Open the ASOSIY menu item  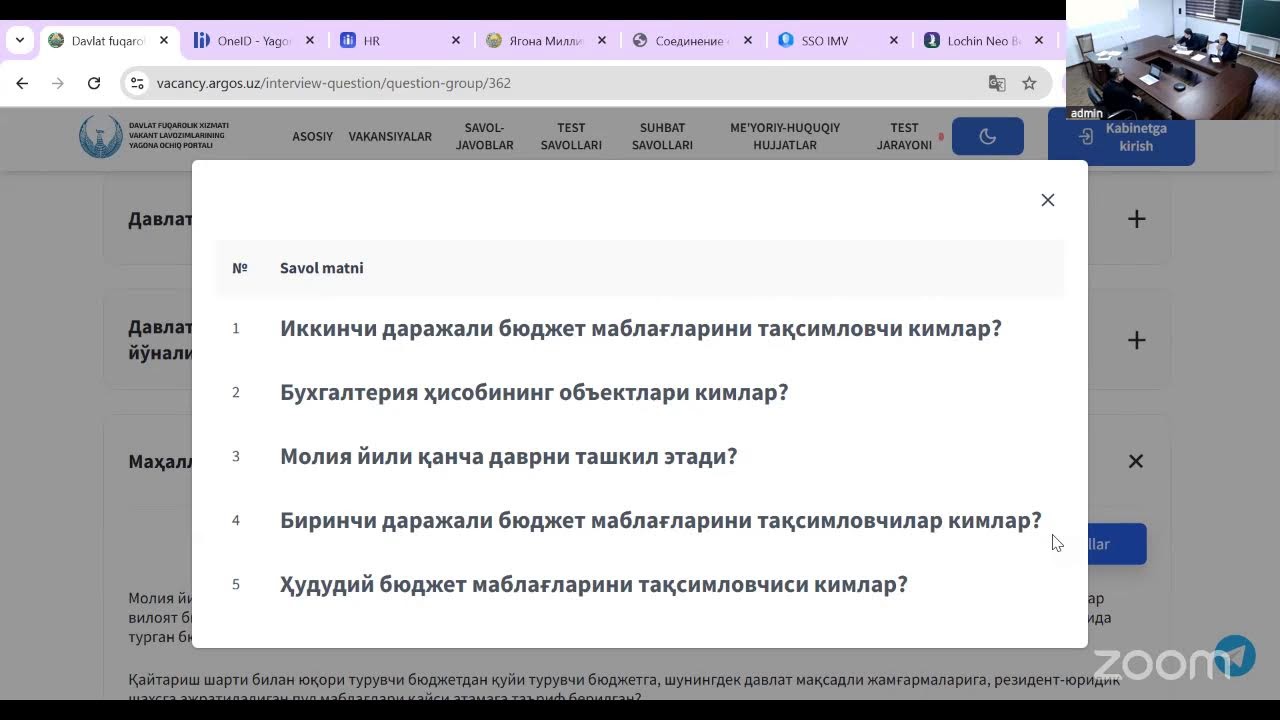point(312,137)
